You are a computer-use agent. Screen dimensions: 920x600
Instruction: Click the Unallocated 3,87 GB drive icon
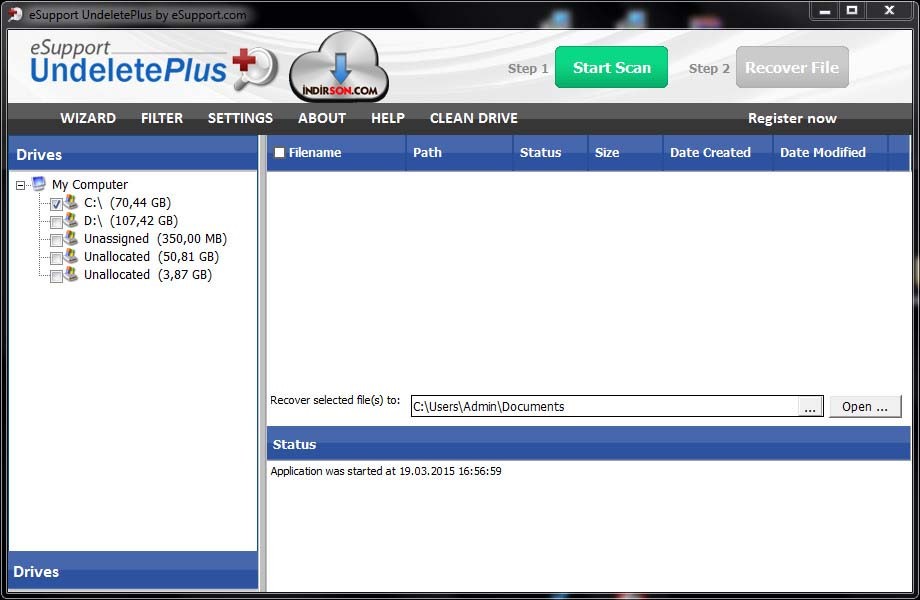(71, 274)
